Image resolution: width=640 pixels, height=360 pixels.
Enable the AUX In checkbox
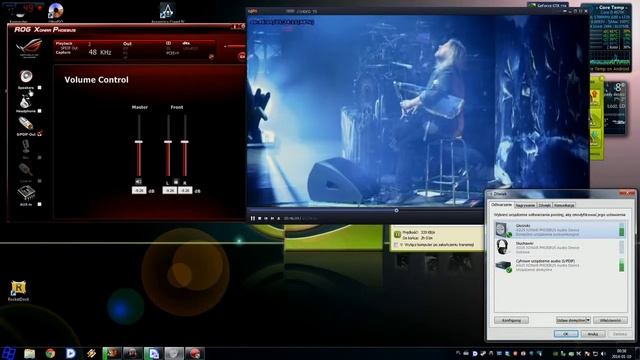click(x=40, y=204)
